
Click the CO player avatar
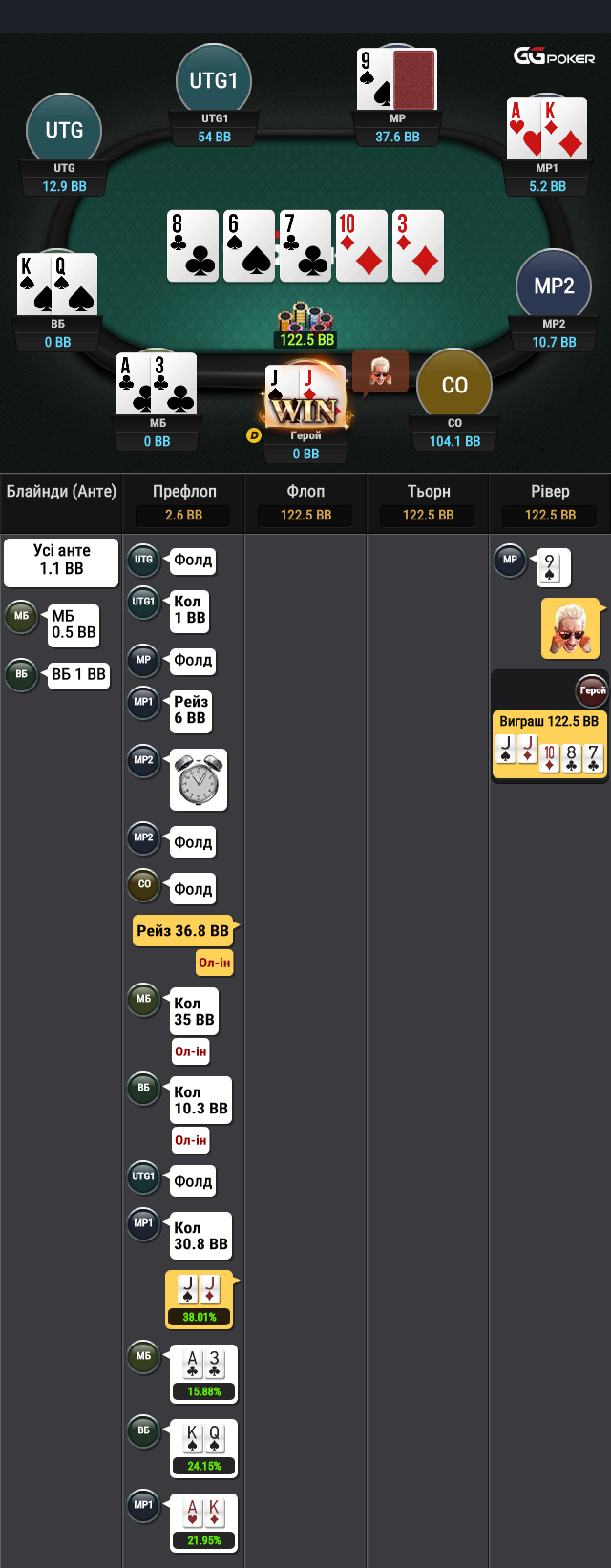pos(454,385)
